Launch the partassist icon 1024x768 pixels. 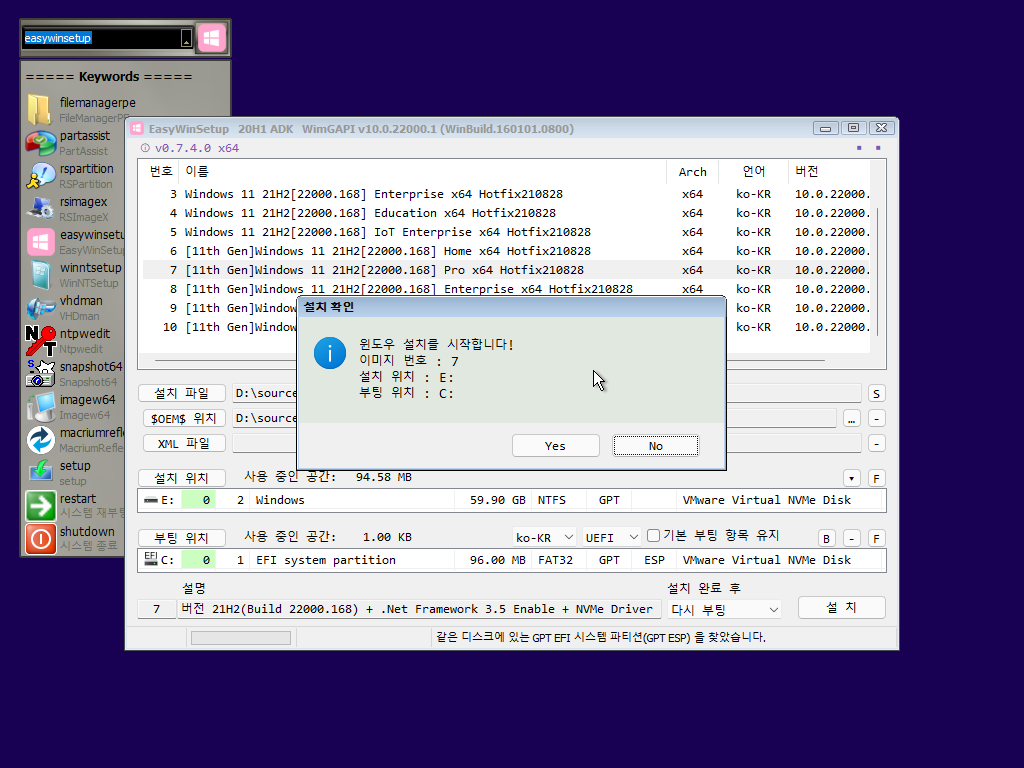[40, 142]
